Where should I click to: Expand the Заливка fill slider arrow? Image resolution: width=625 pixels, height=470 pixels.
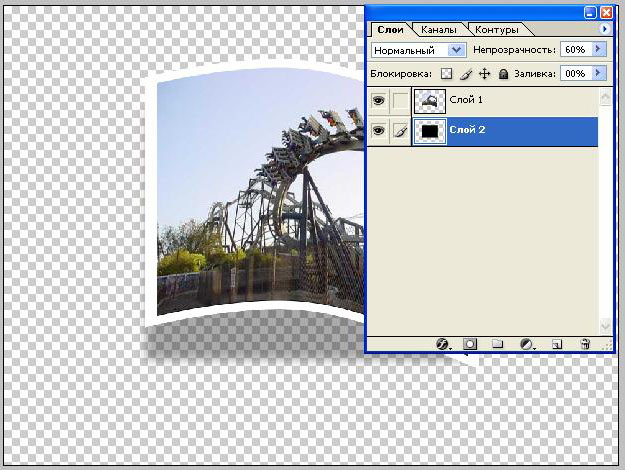tap(599, 74)
